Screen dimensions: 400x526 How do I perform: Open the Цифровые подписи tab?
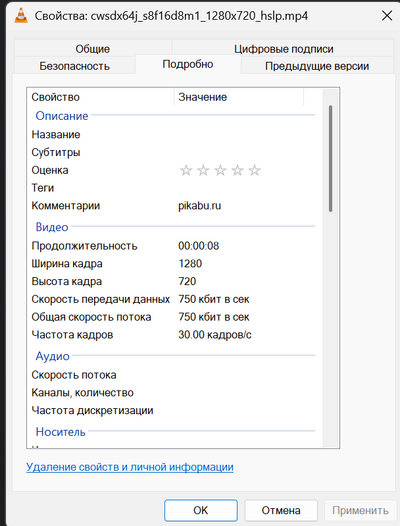pyautogui.click(x=284, y=49)
